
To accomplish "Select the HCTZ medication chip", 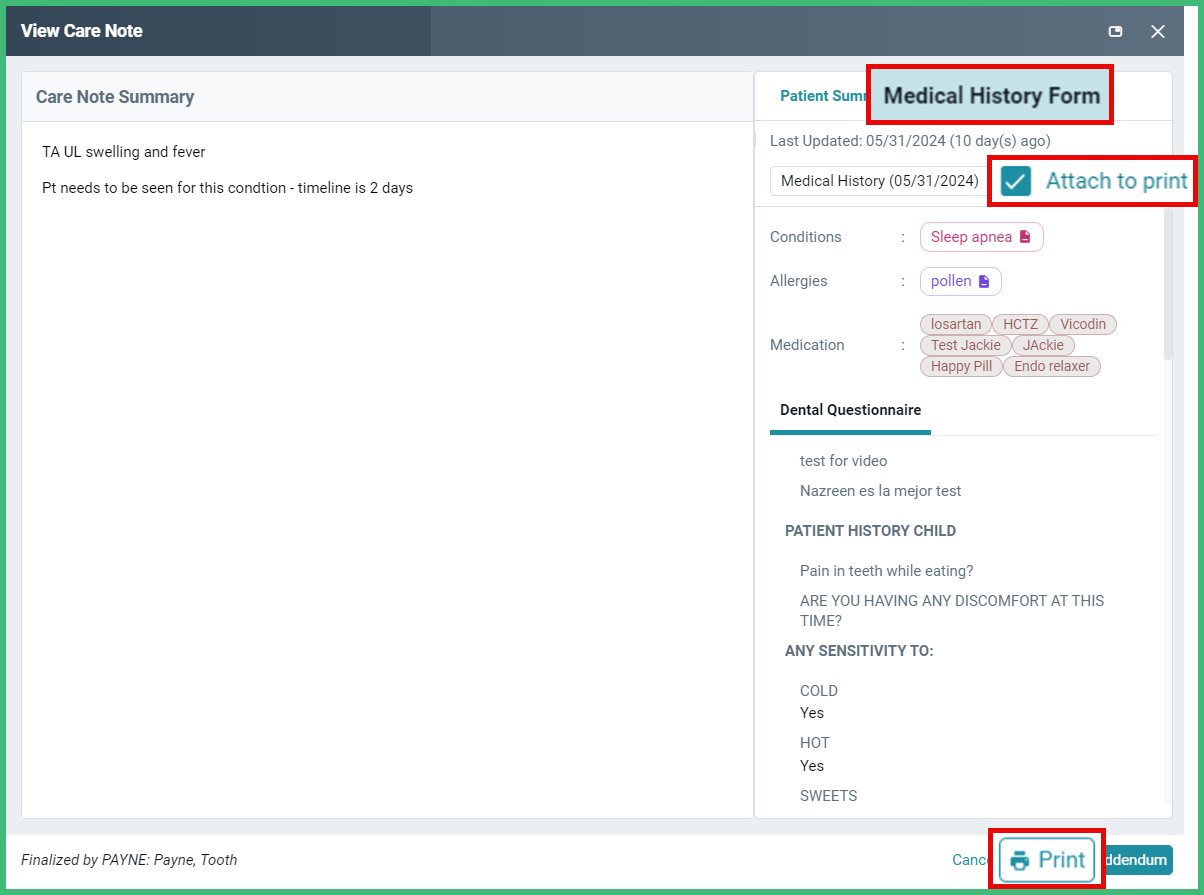I will [1020, 324].
